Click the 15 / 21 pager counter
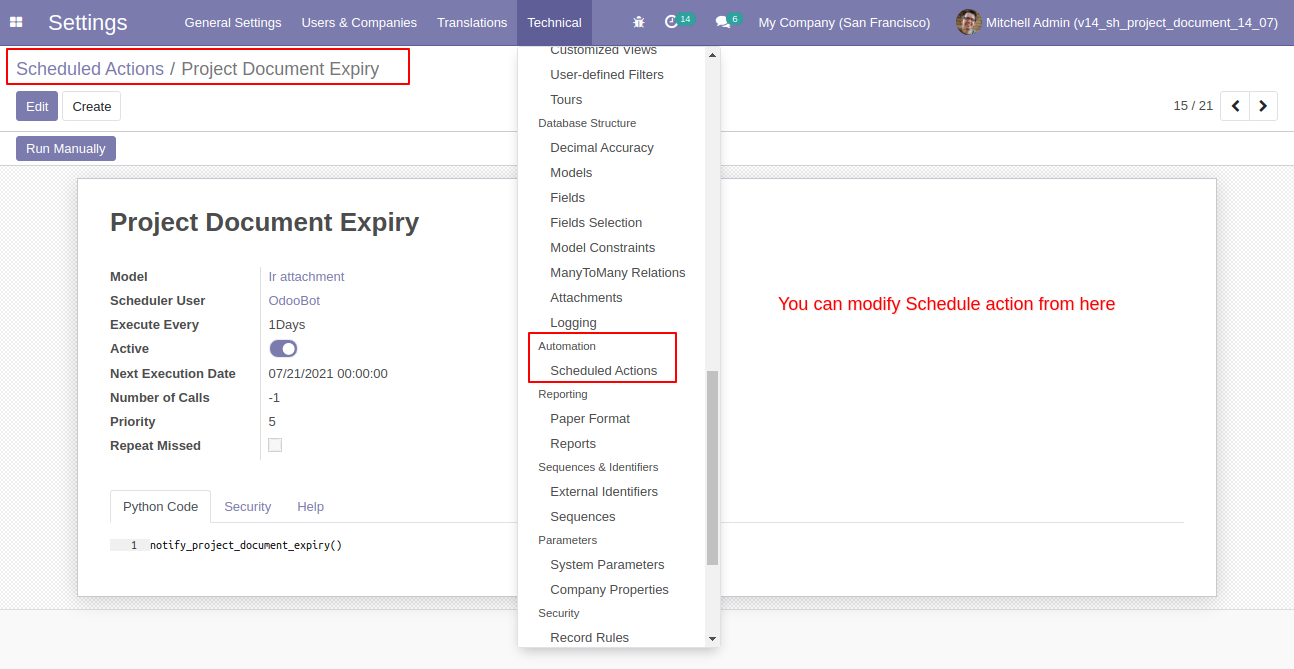 pos(1193,105)
